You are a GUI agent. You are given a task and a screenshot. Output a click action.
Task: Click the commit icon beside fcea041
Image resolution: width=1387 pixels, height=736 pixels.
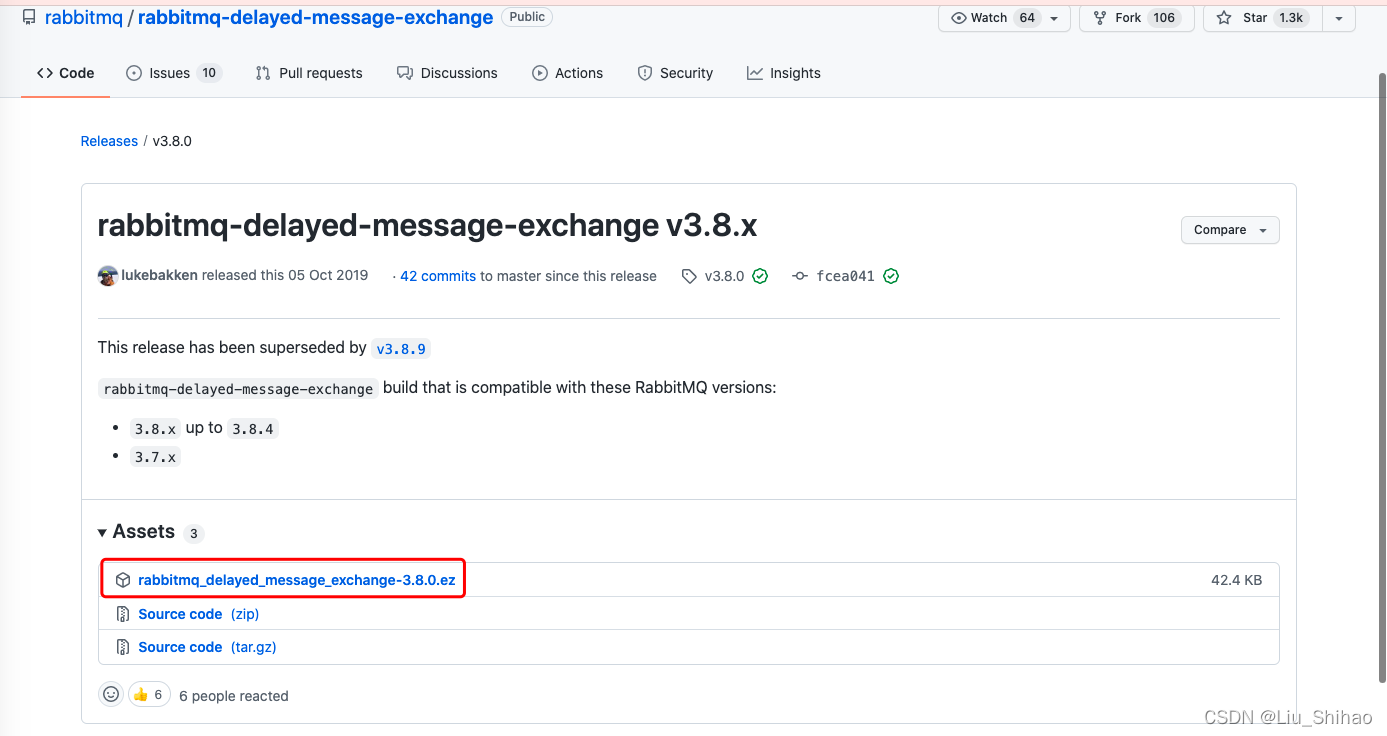[799, 276]
